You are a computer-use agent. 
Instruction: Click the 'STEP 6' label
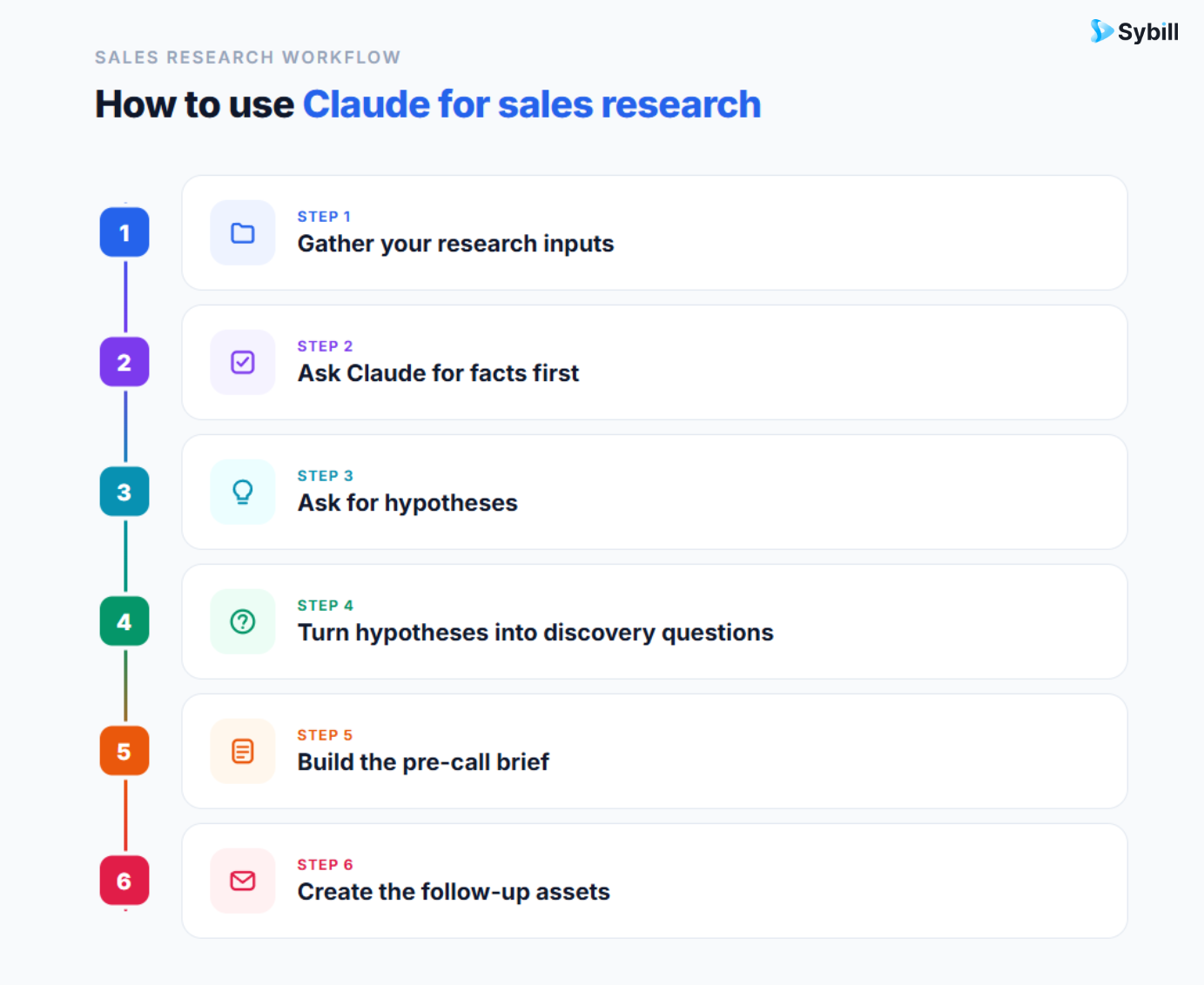(x=325, y=865)
